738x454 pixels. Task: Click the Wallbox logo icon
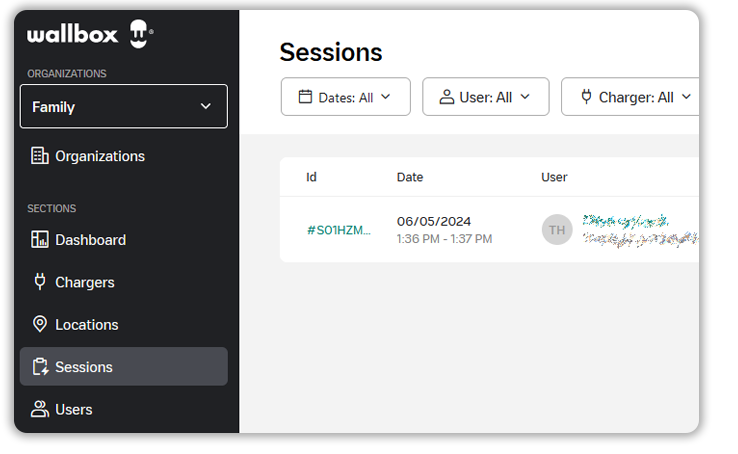(x=137, y=35)
